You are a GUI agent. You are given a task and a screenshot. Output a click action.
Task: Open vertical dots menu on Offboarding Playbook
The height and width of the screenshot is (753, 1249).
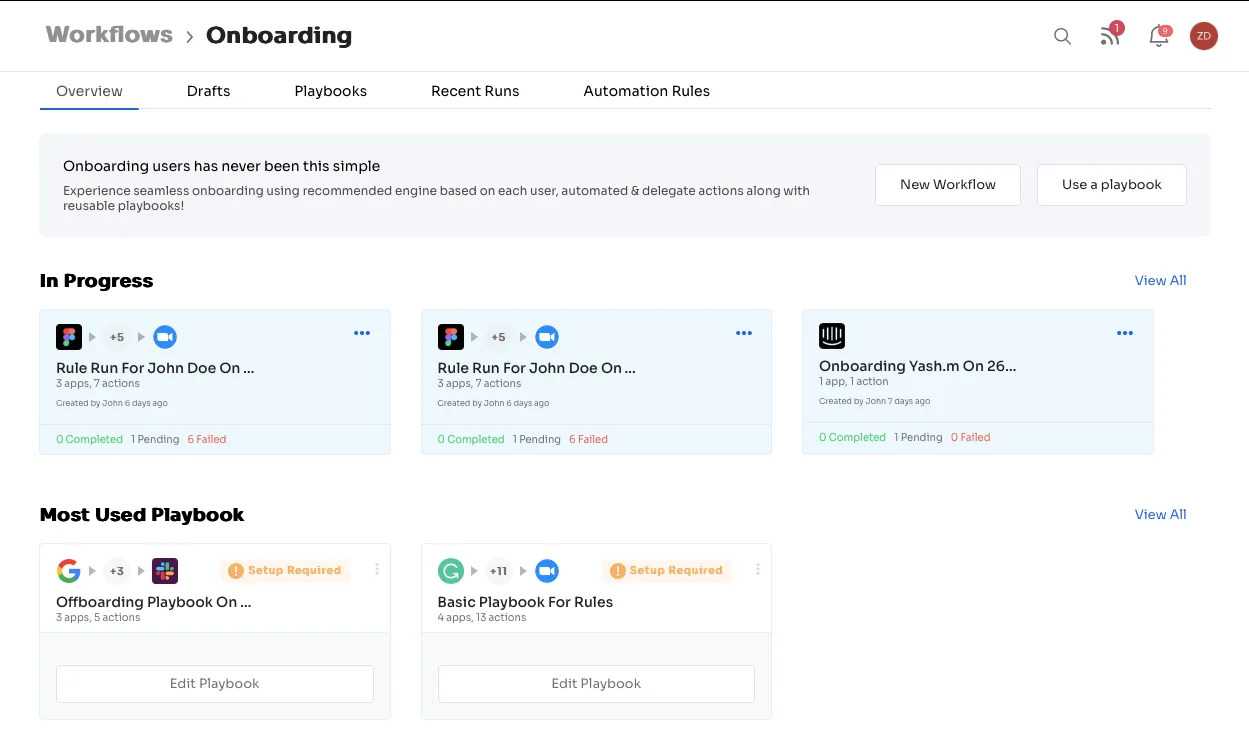point(377,569)
